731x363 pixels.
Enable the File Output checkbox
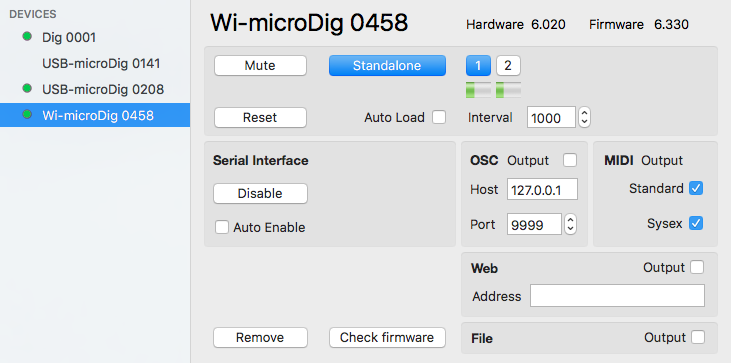pos(698,337)
